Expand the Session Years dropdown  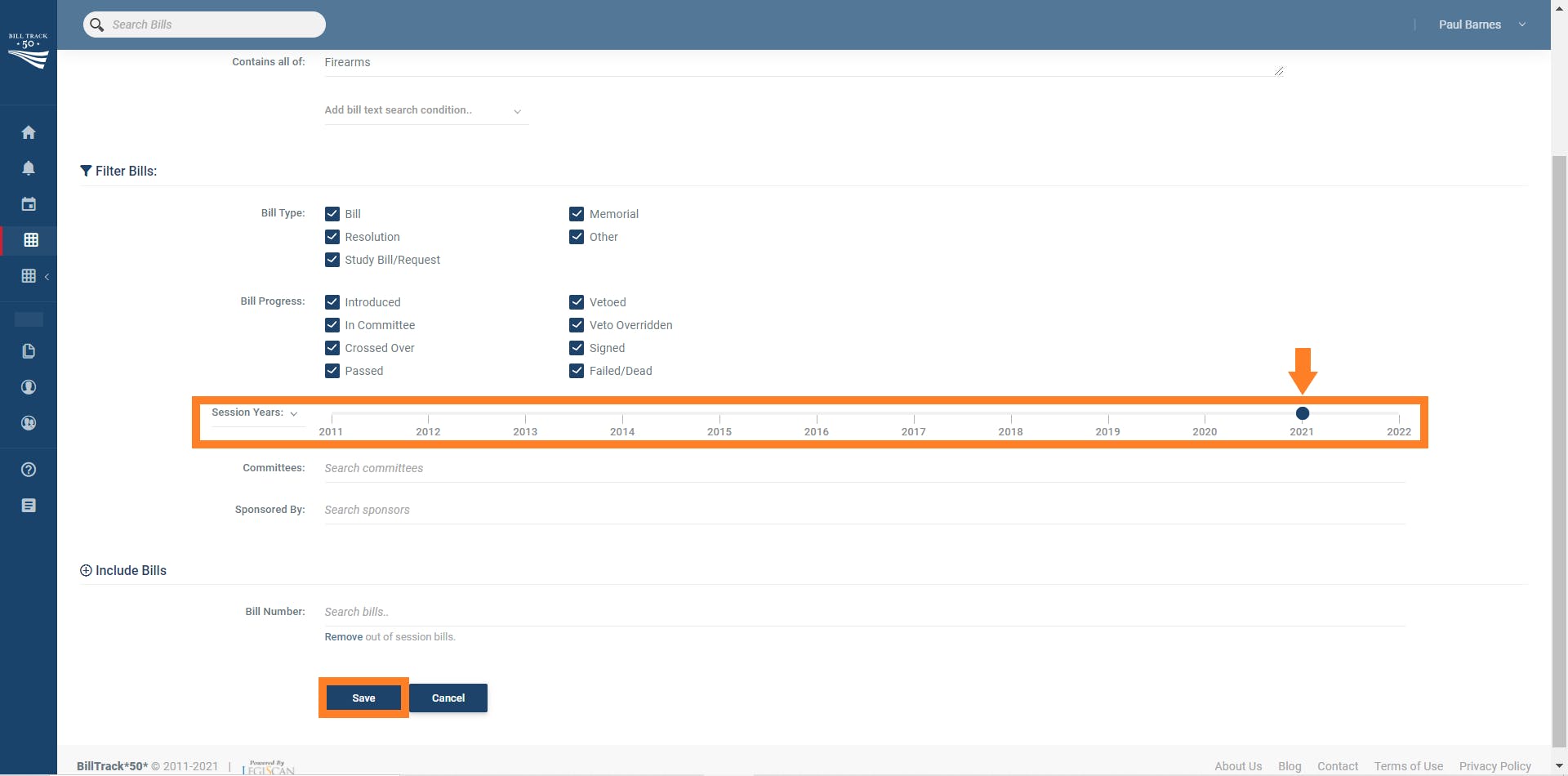pyautogui.click(x=254, y=413)
